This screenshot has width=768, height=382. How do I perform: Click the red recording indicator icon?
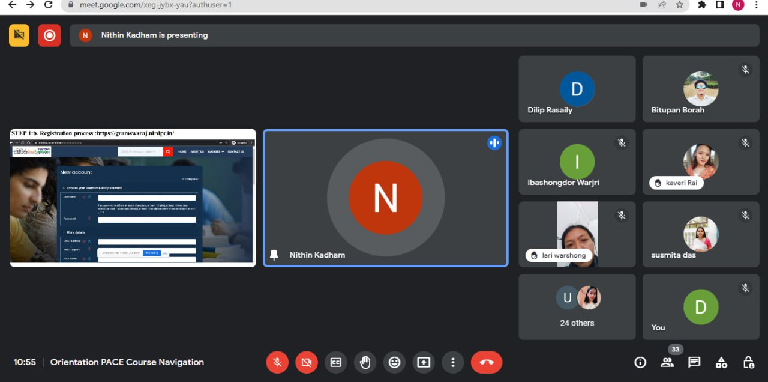click(x=49, y=35)
